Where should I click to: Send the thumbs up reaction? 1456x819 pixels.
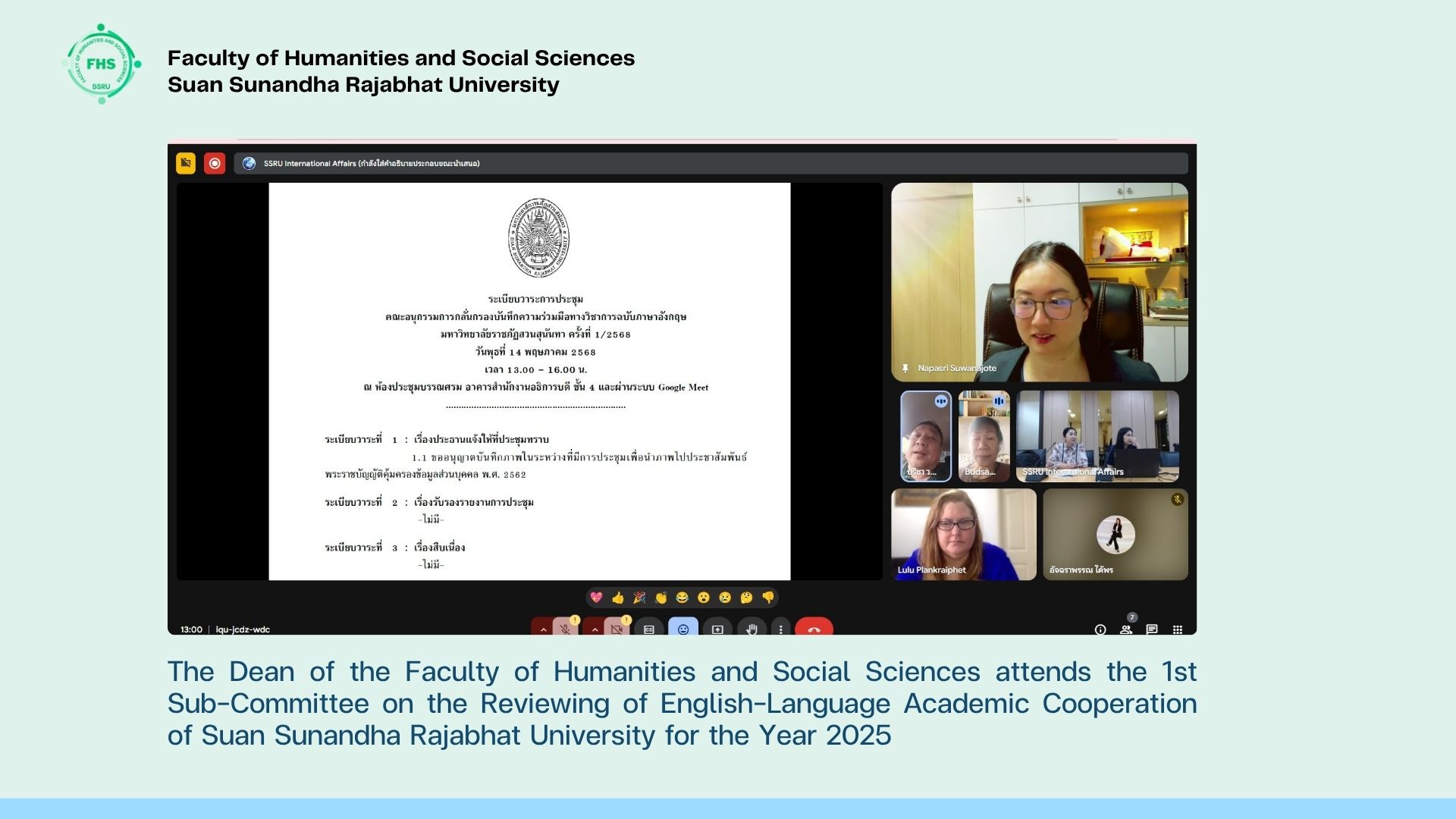618,598
